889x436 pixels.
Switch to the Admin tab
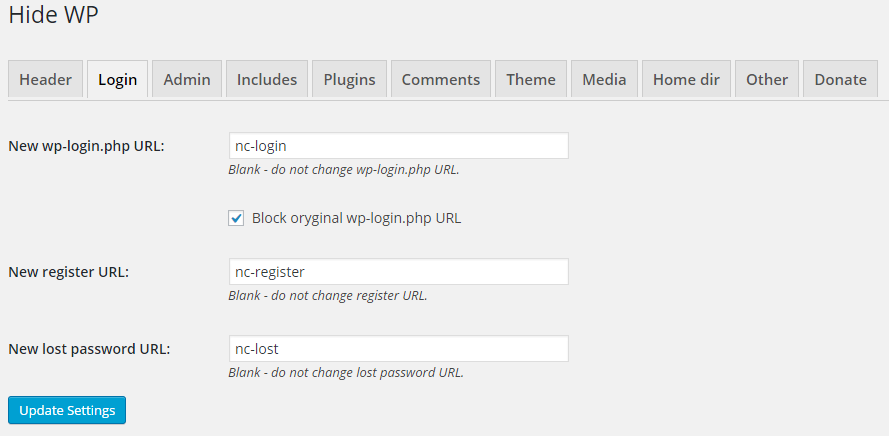pyautogui.click(x=187, y=79)
